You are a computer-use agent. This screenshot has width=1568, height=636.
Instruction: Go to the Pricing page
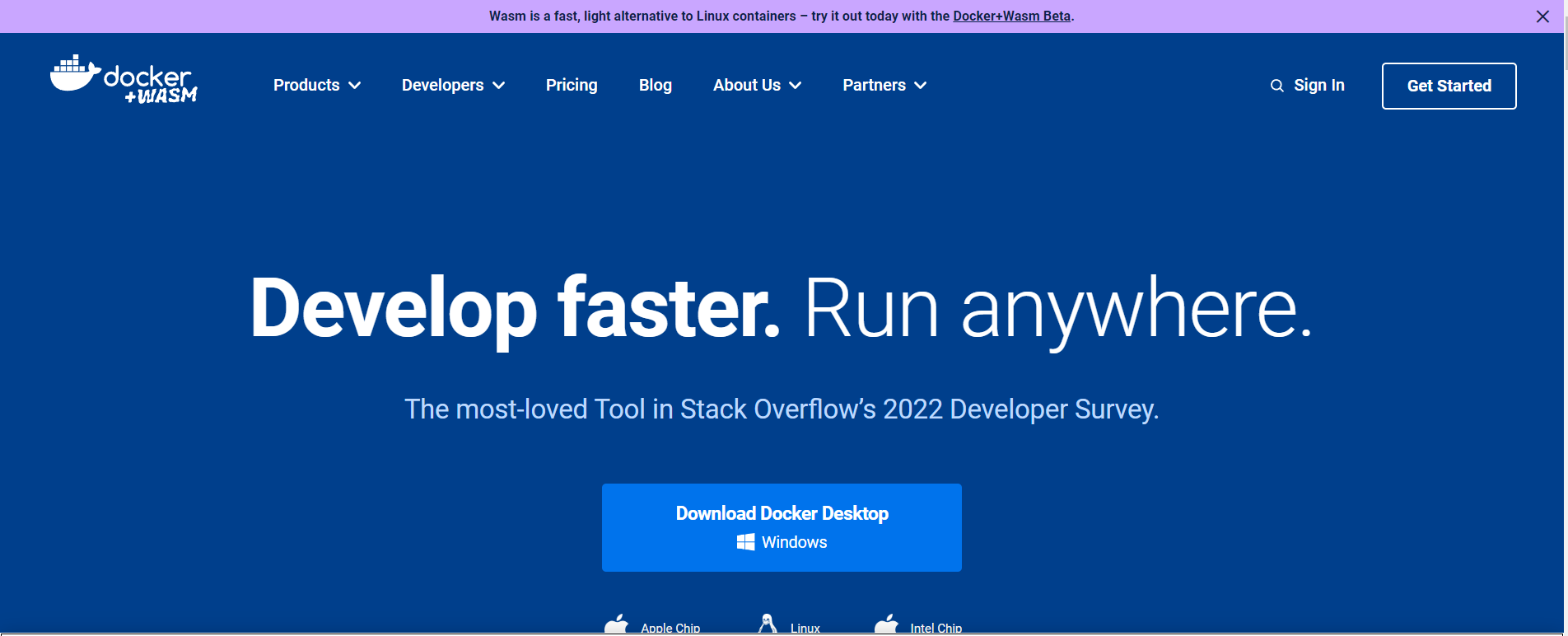(x=572, y=86)
